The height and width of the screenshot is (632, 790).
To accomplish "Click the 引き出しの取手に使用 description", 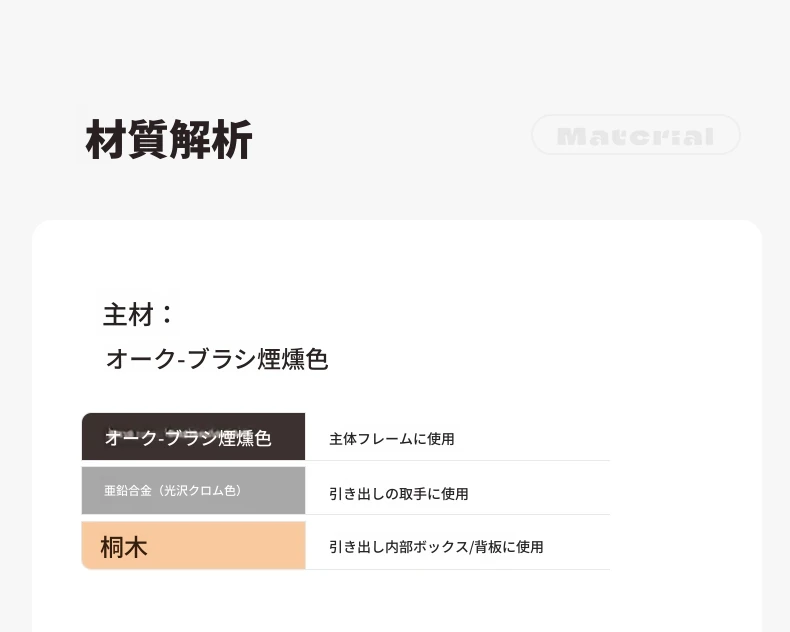I will [399, 494].
